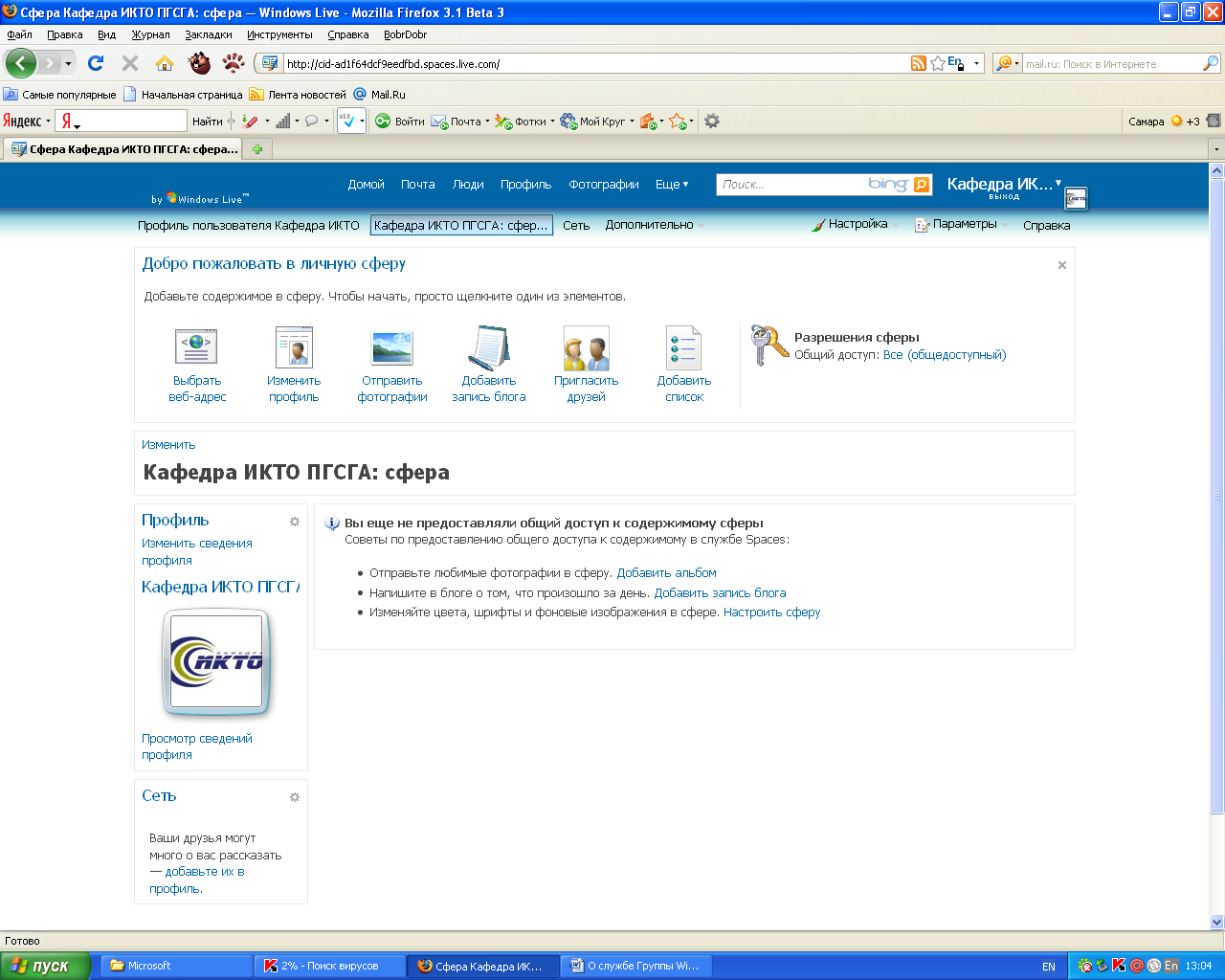Open the BobrDobr menu

tap(405, 34)
